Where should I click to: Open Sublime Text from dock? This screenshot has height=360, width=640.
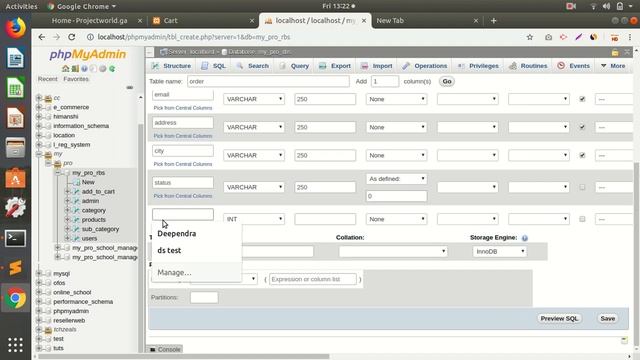coord(16,268)
